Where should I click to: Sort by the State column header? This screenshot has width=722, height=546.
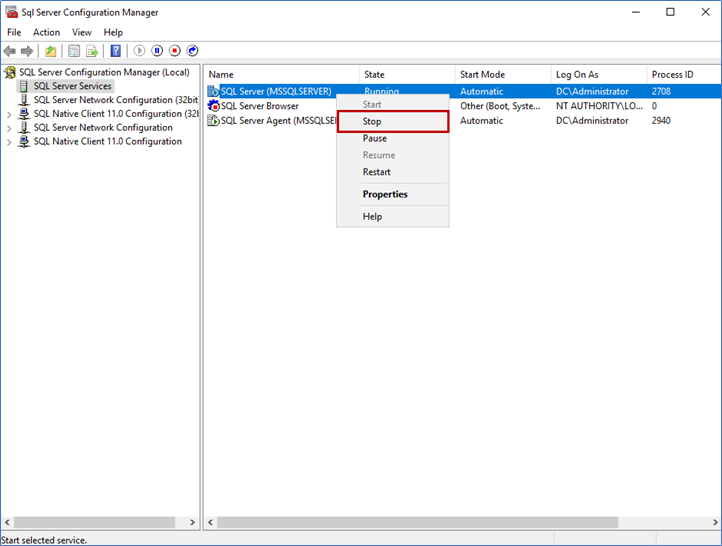point(407,75)
